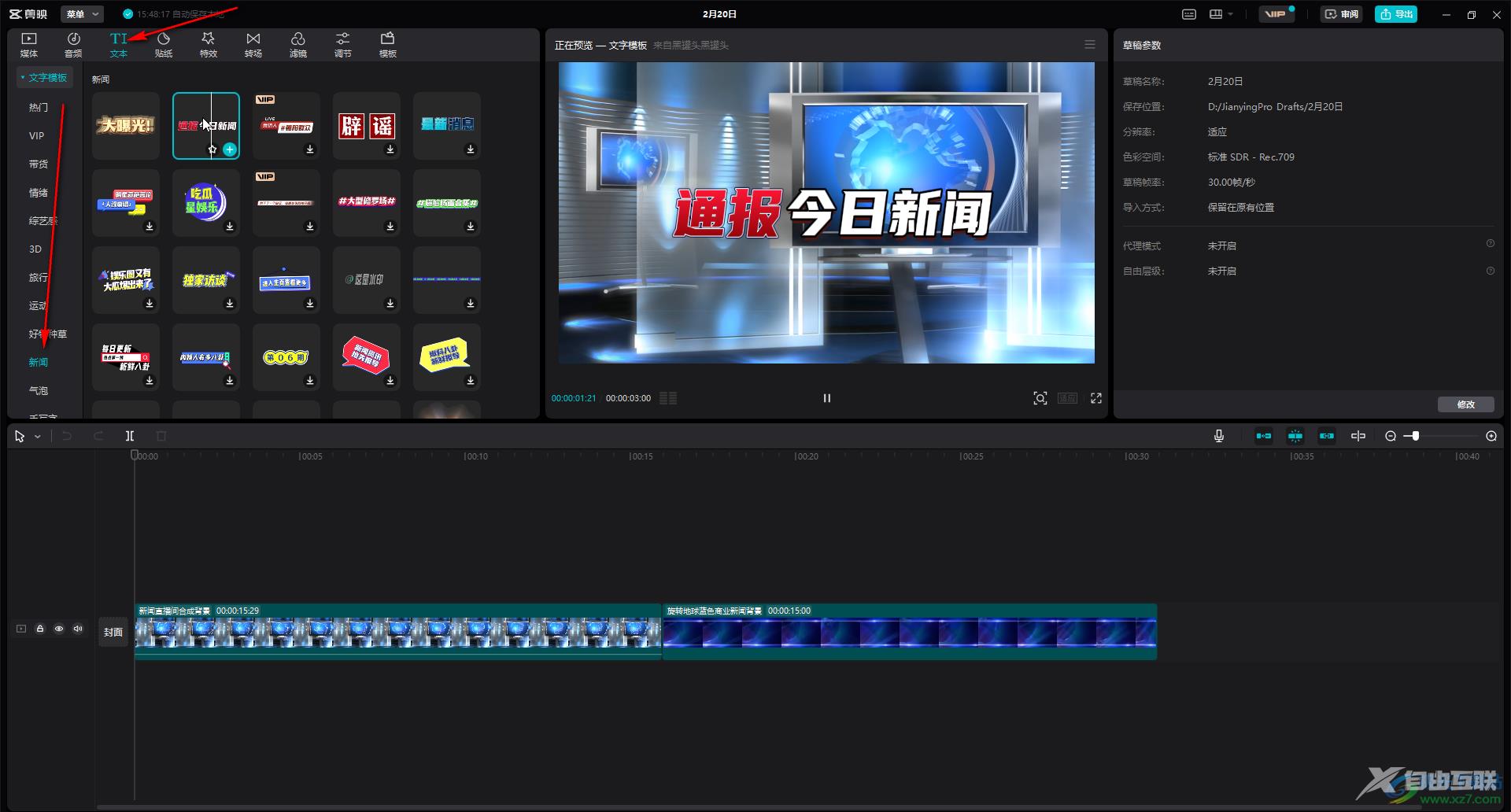Open the 菜单 dropdown menu
The height and width of the screenshot is (812, 1511).
[83, 14]
